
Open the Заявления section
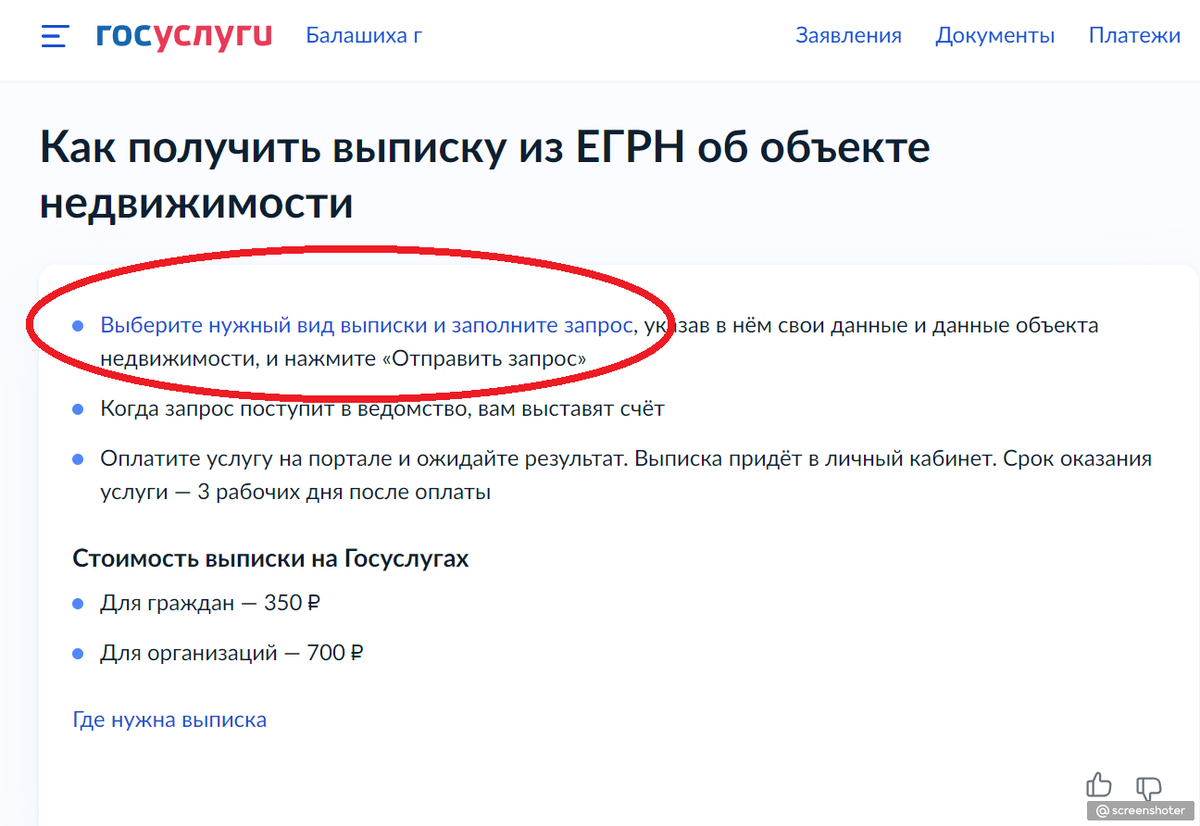848,36
